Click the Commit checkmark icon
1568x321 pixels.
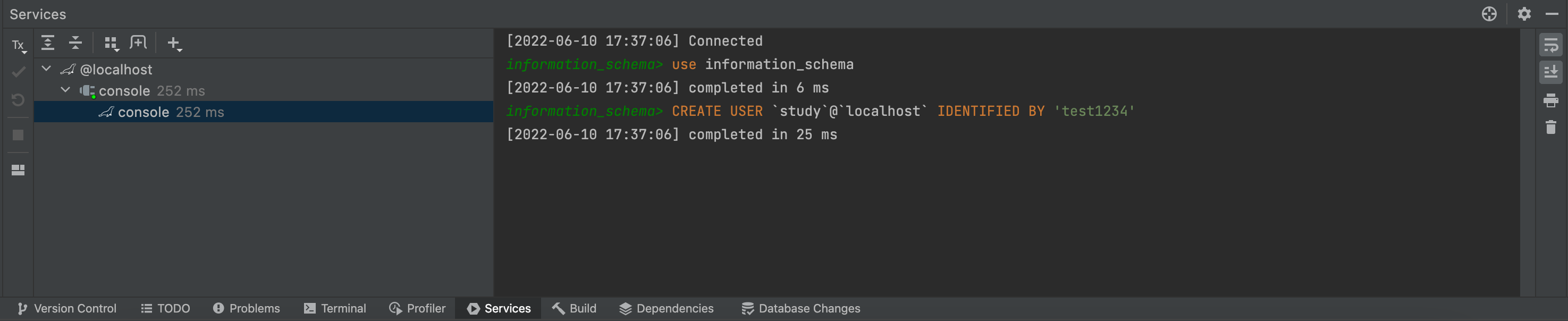tap(18, 72)
